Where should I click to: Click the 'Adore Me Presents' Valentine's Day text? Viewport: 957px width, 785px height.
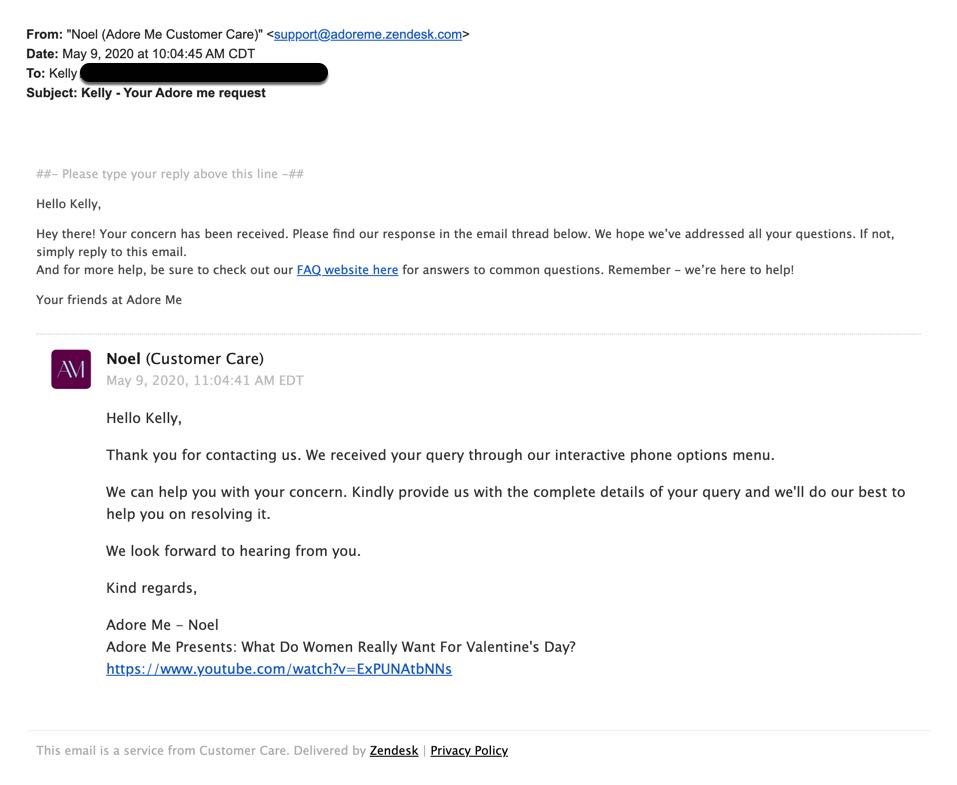[340, 647]
